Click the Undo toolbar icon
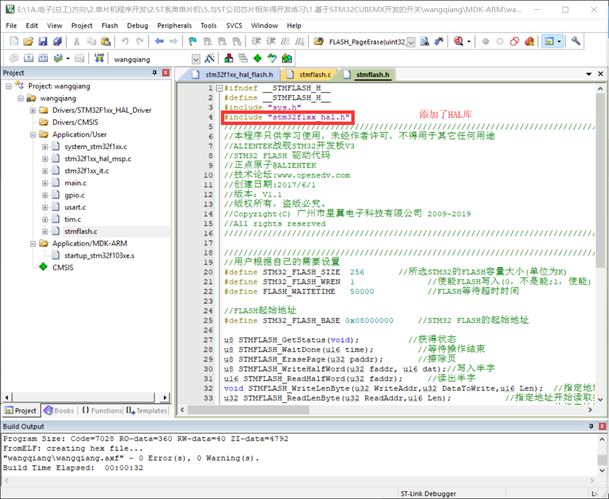The height and width of the screenshot is (499, 609). [126, 42]
